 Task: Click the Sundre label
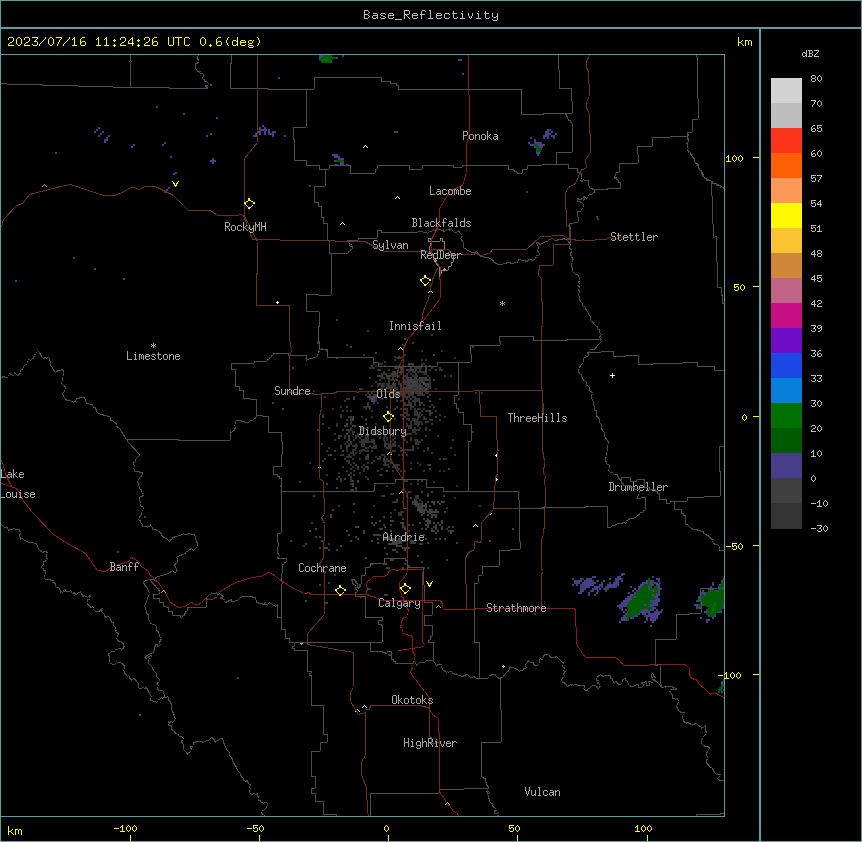[292, 391]
